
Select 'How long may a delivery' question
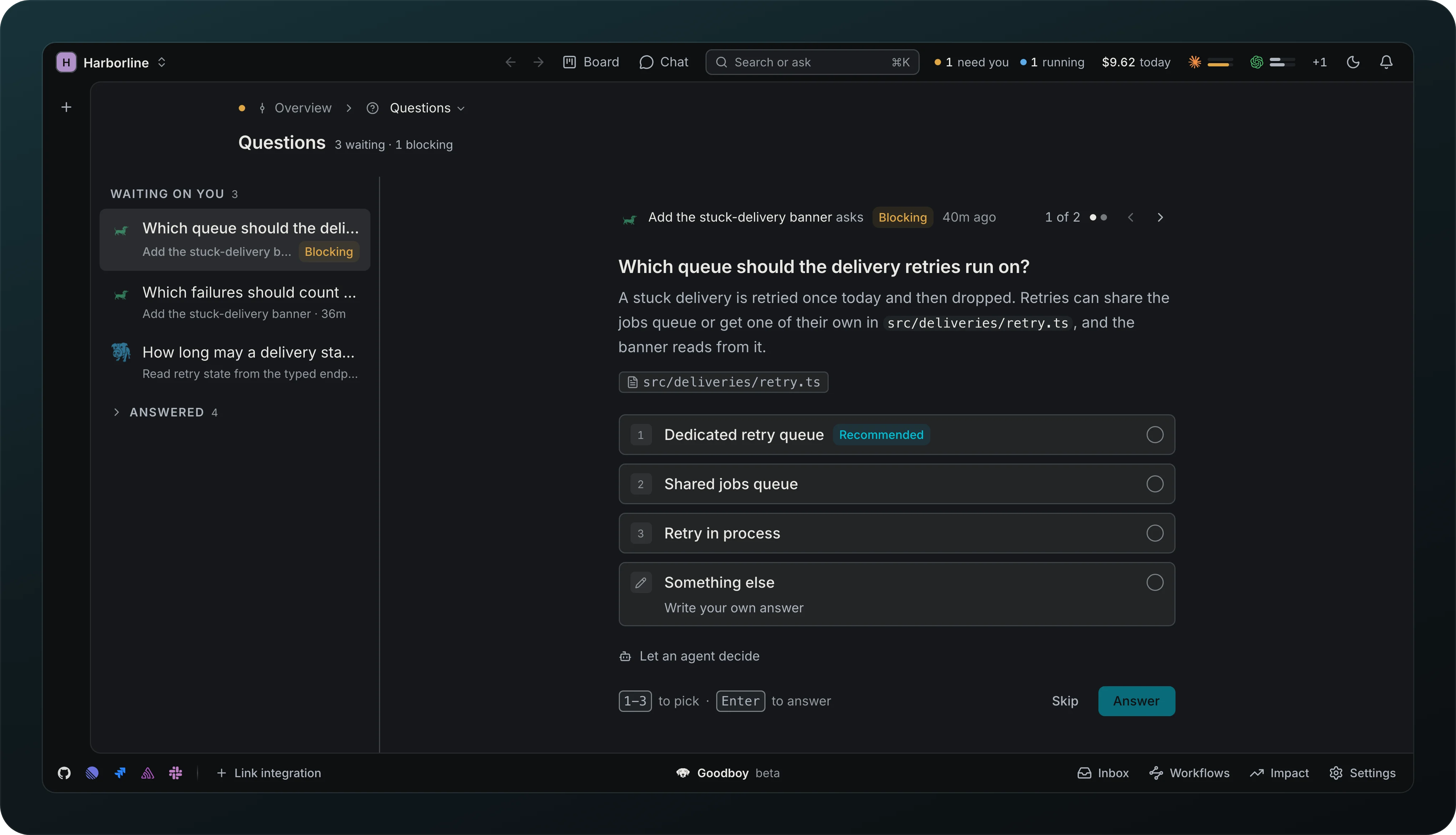coord(235,363)
